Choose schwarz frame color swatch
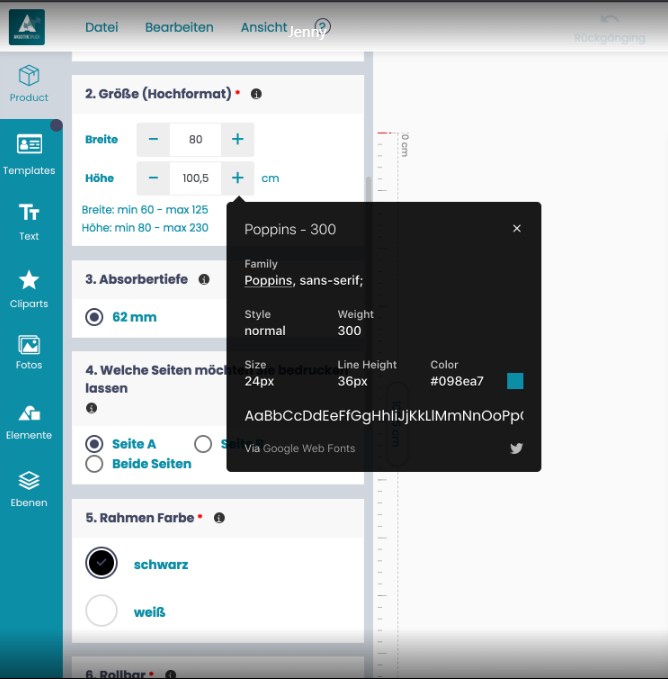The image size is (668, 679). tap(101, 563)
